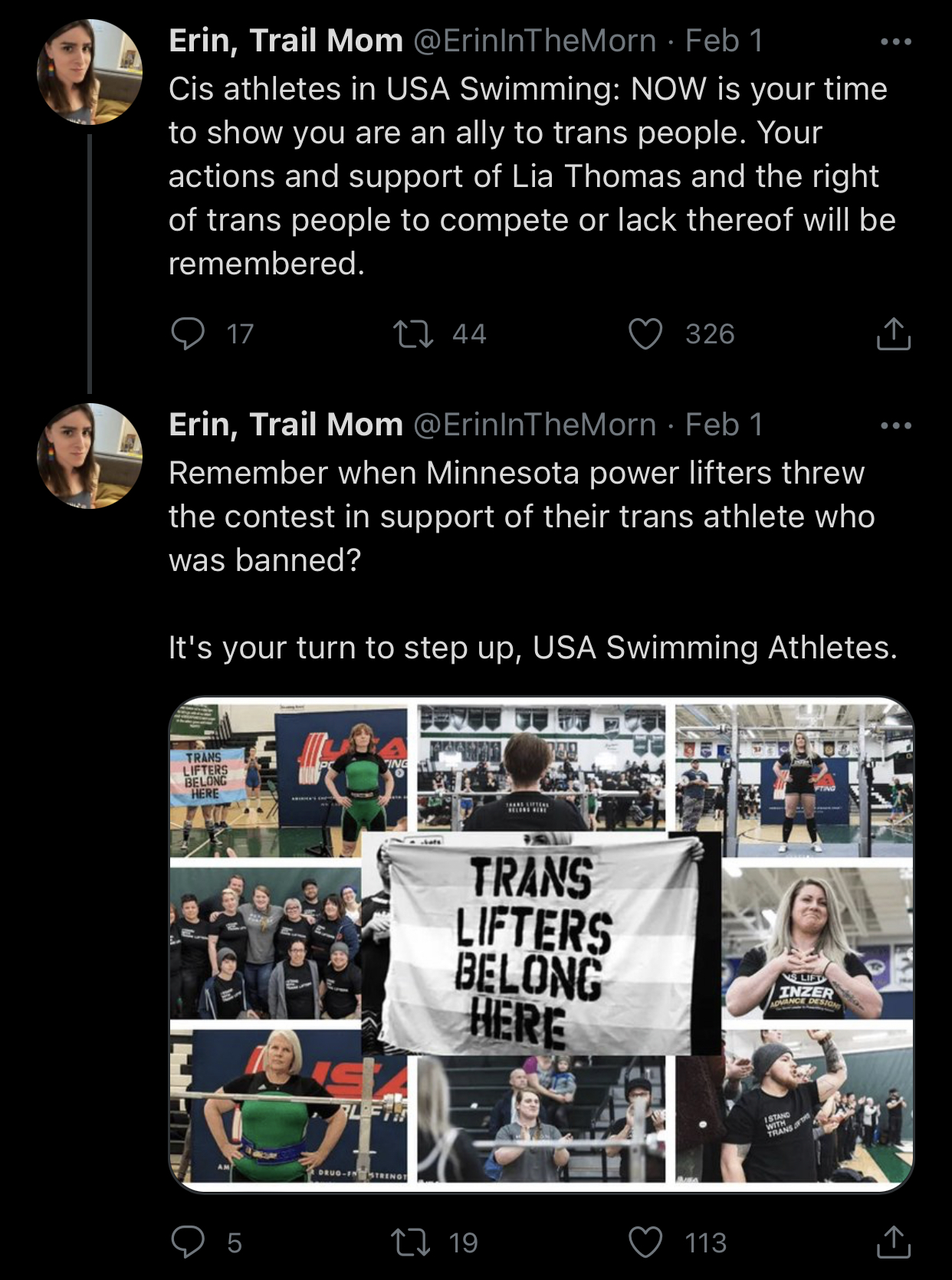Share the first tweet about cis athletes
Image resolution: width=952 pixels, height=1280 pixels.
893,333
